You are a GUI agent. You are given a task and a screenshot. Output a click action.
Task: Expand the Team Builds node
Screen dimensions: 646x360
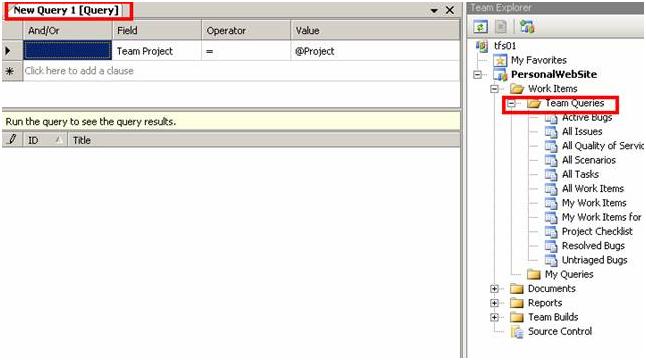(x=494, y=317)
